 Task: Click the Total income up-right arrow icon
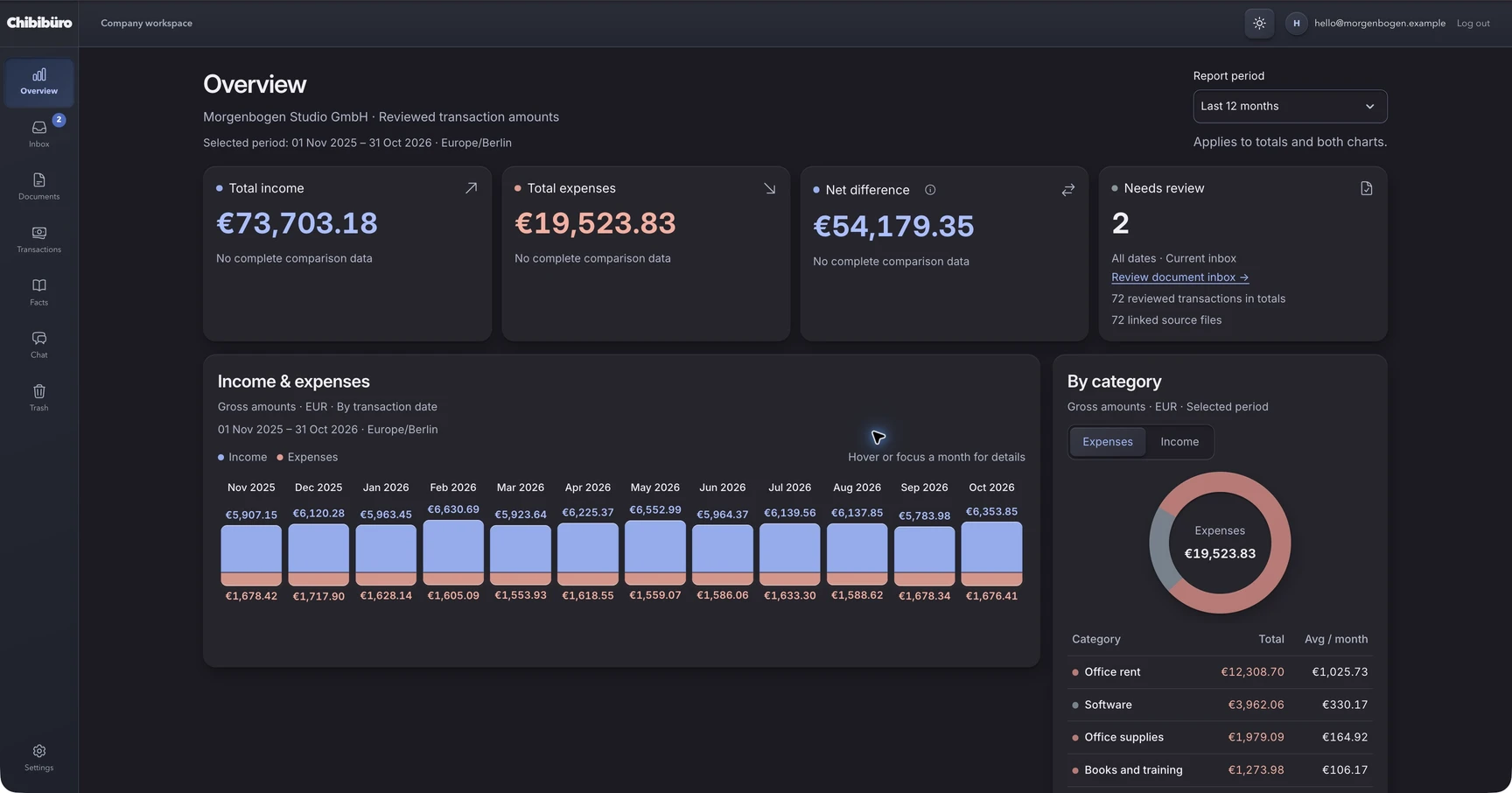[471, 188]
